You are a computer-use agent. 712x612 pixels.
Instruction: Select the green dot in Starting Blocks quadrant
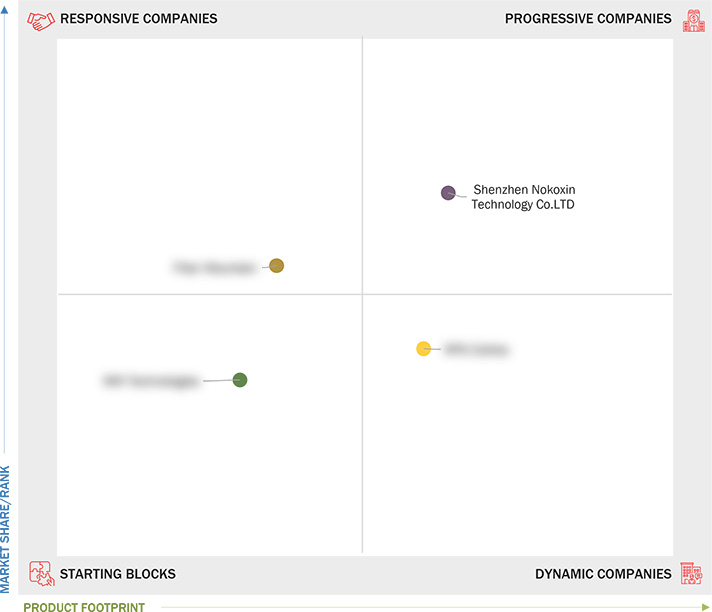[x=240, y=380]
